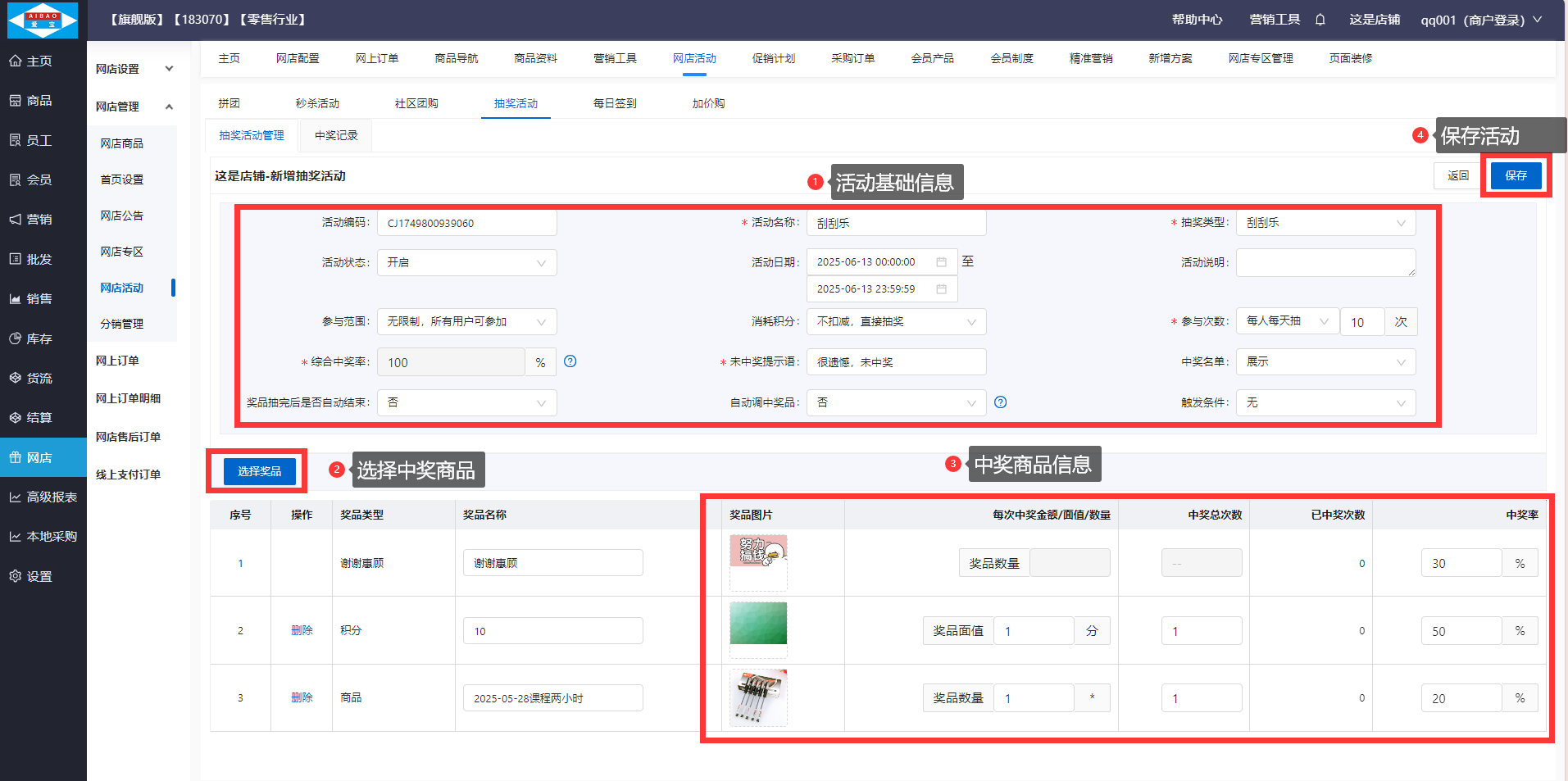Image resolution: width=1568 pixels, height=781 pixels.
Task: Expand the 参与范围 dropdown
Action: click(x=466, y=322)
